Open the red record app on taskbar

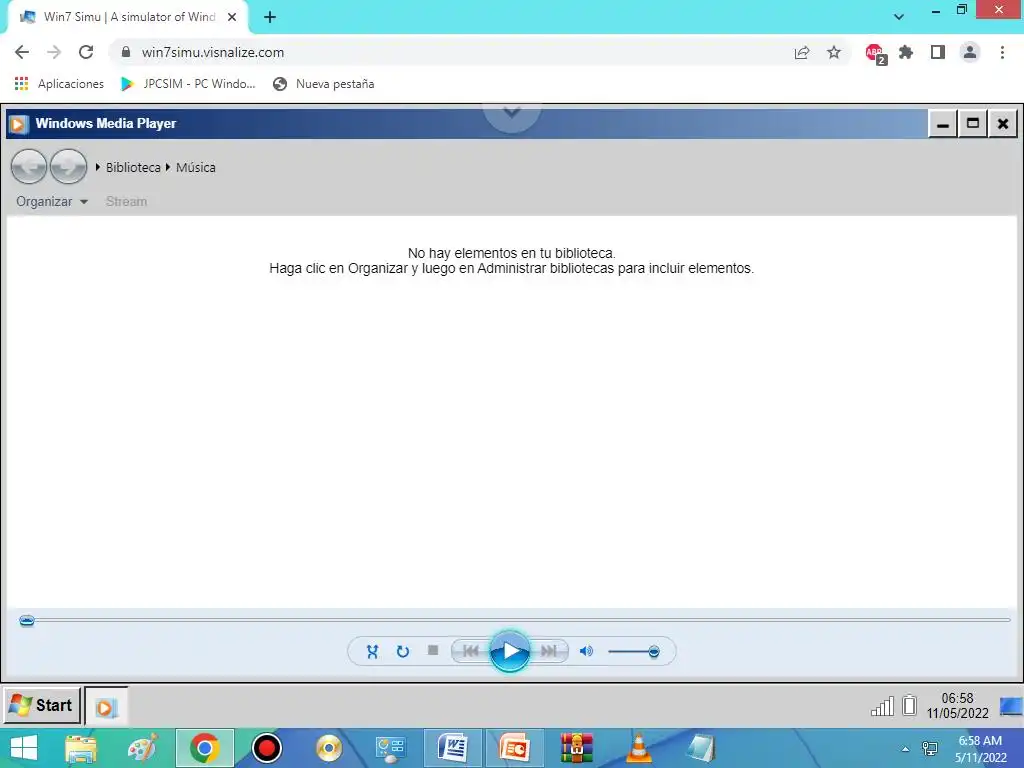(x=266, y=748)
